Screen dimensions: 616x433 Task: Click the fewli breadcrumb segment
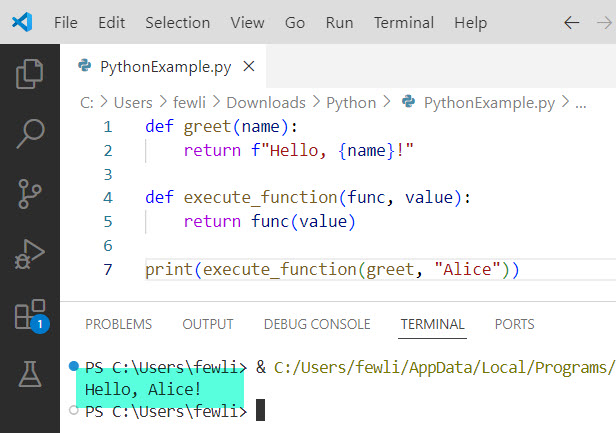tap(189, 103)
